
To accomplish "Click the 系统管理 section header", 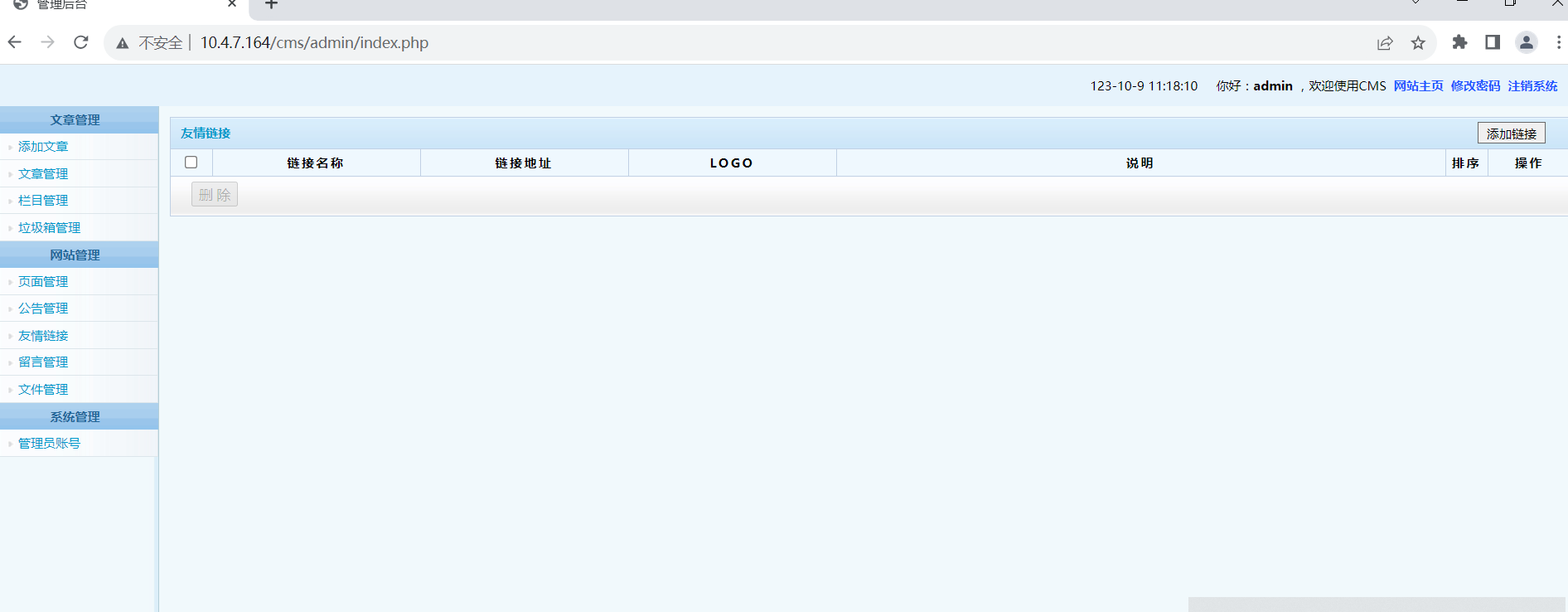I will (79, 416).
